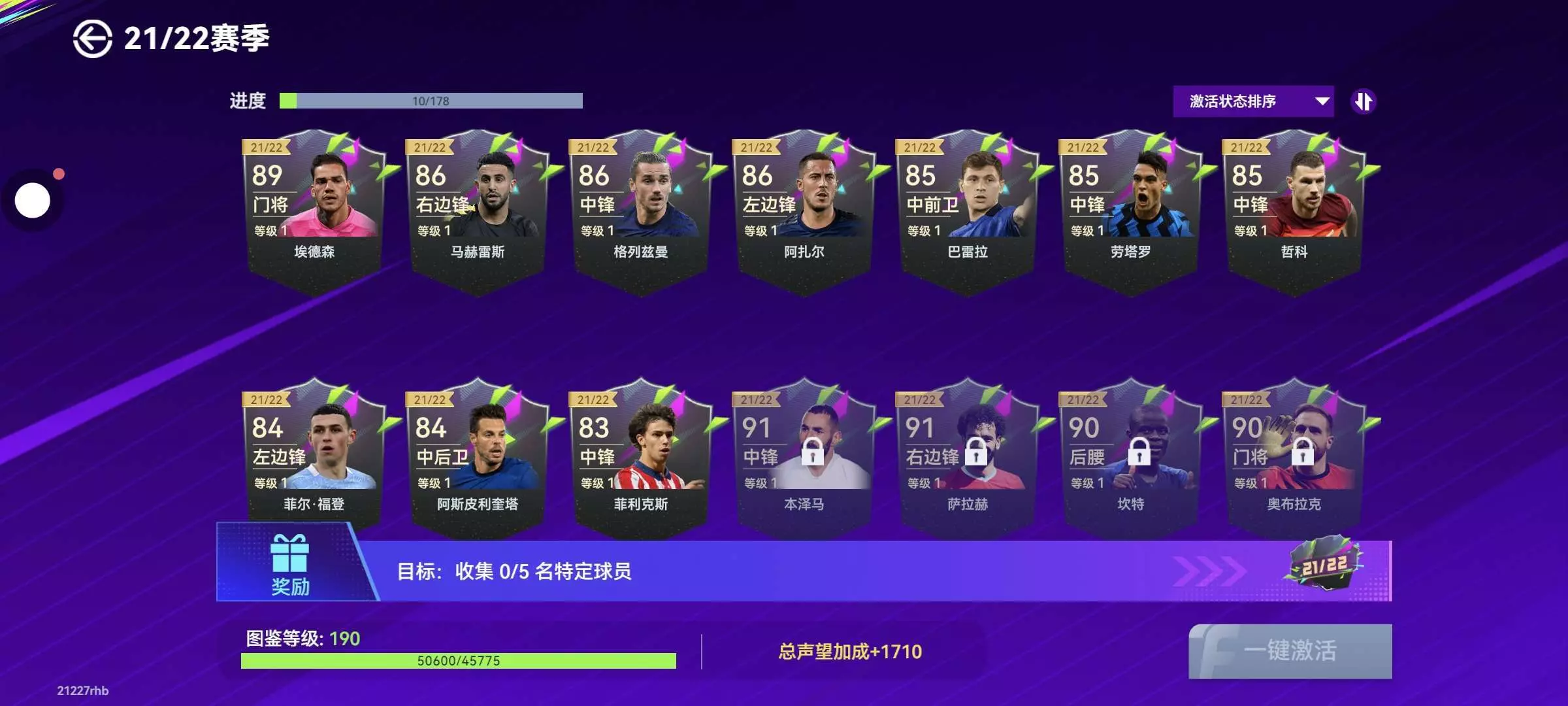Tap the lock icon on 奥布拉克 card
Image resolution: width=1568 pixels, height=706 pixels.
click(1302, 451)
